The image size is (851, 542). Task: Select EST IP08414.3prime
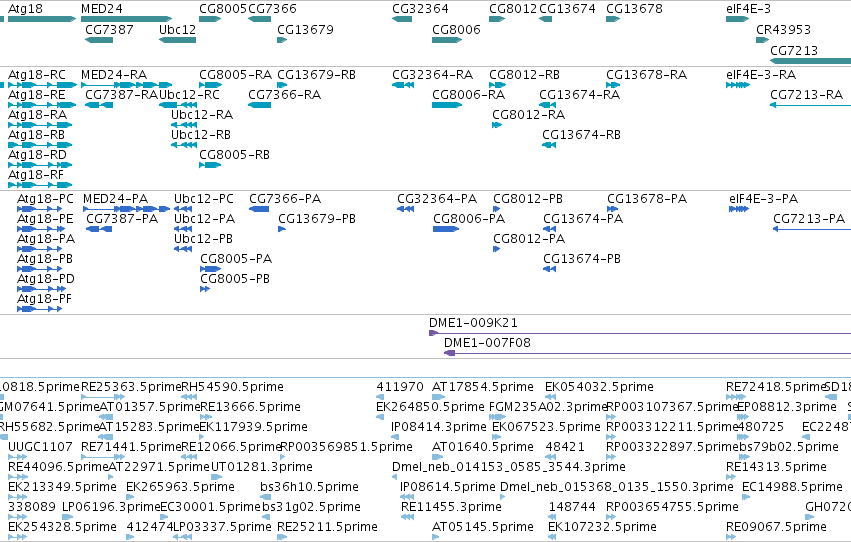pos(395,437)
